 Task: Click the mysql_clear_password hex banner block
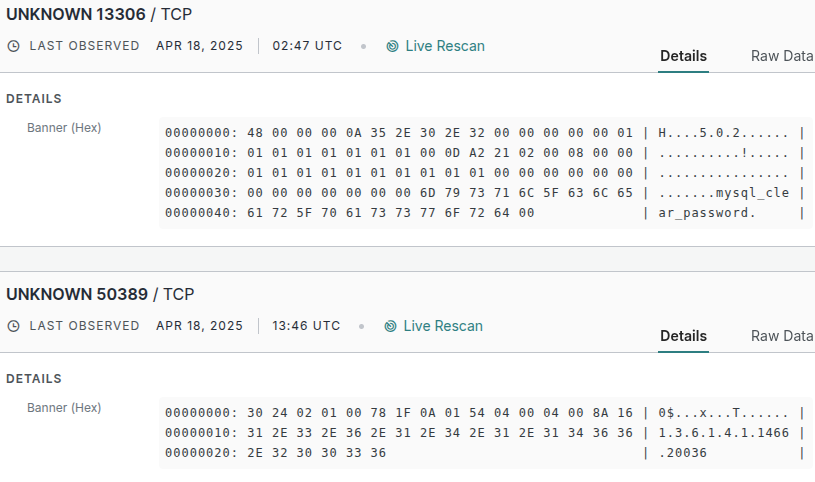(485, 172)
